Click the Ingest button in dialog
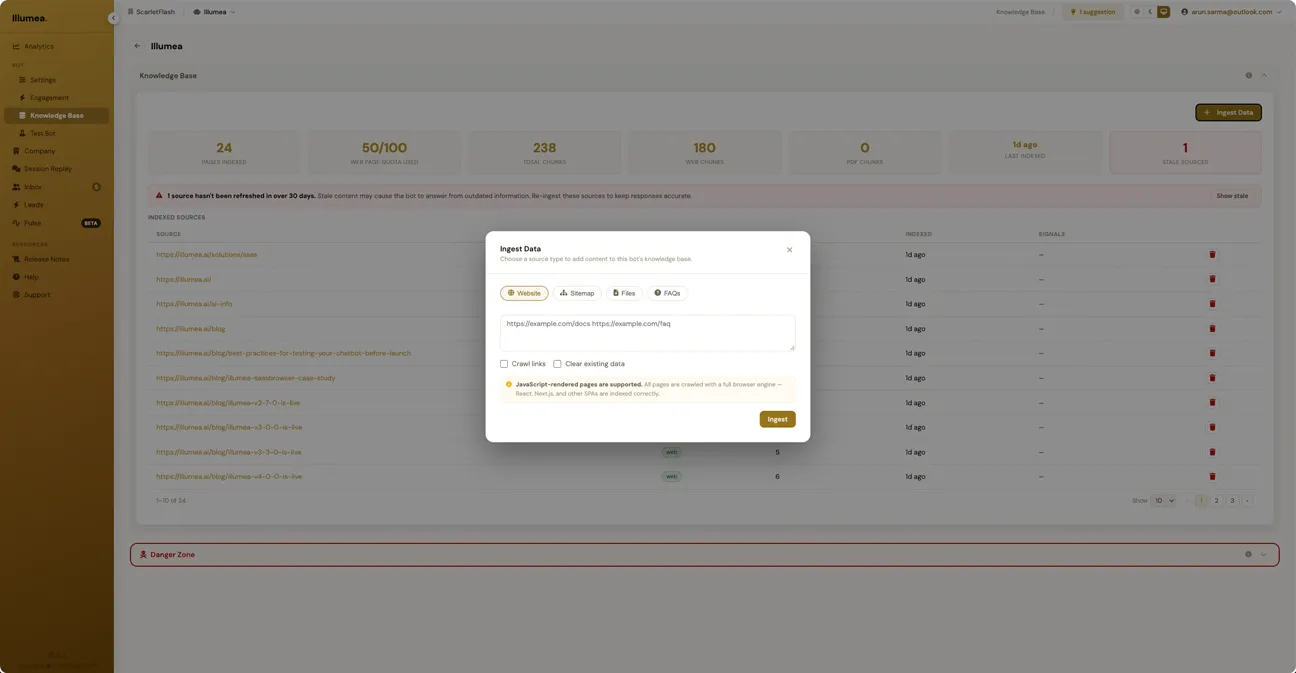The image size is (1296, 673). 777,419
